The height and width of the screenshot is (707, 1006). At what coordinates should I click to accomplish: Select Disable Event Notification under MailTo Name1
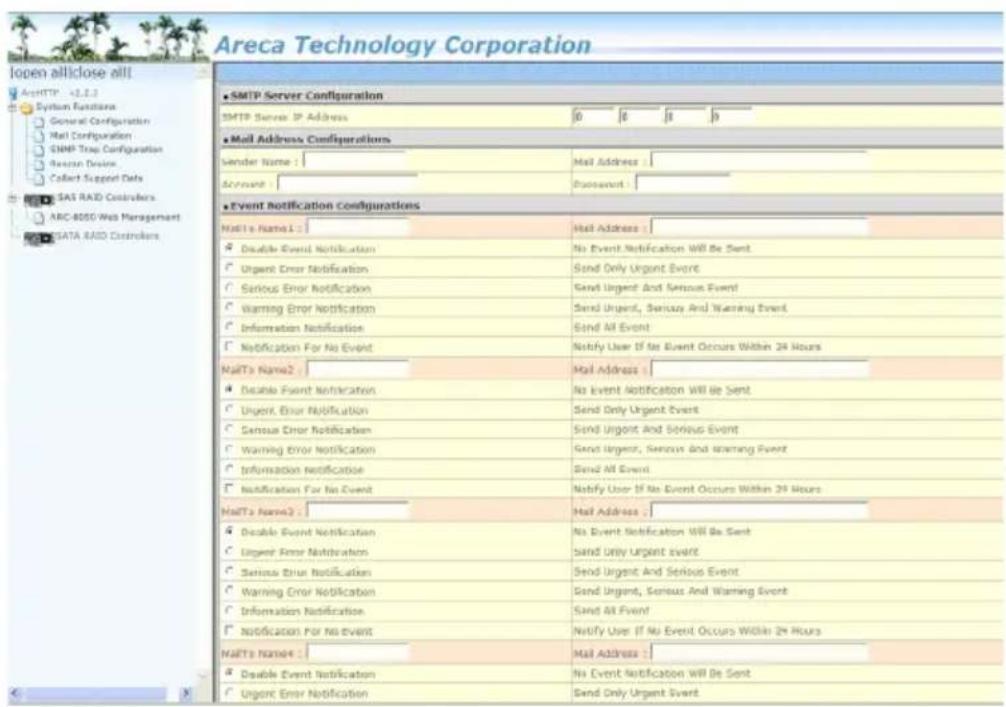pos(229,248)
